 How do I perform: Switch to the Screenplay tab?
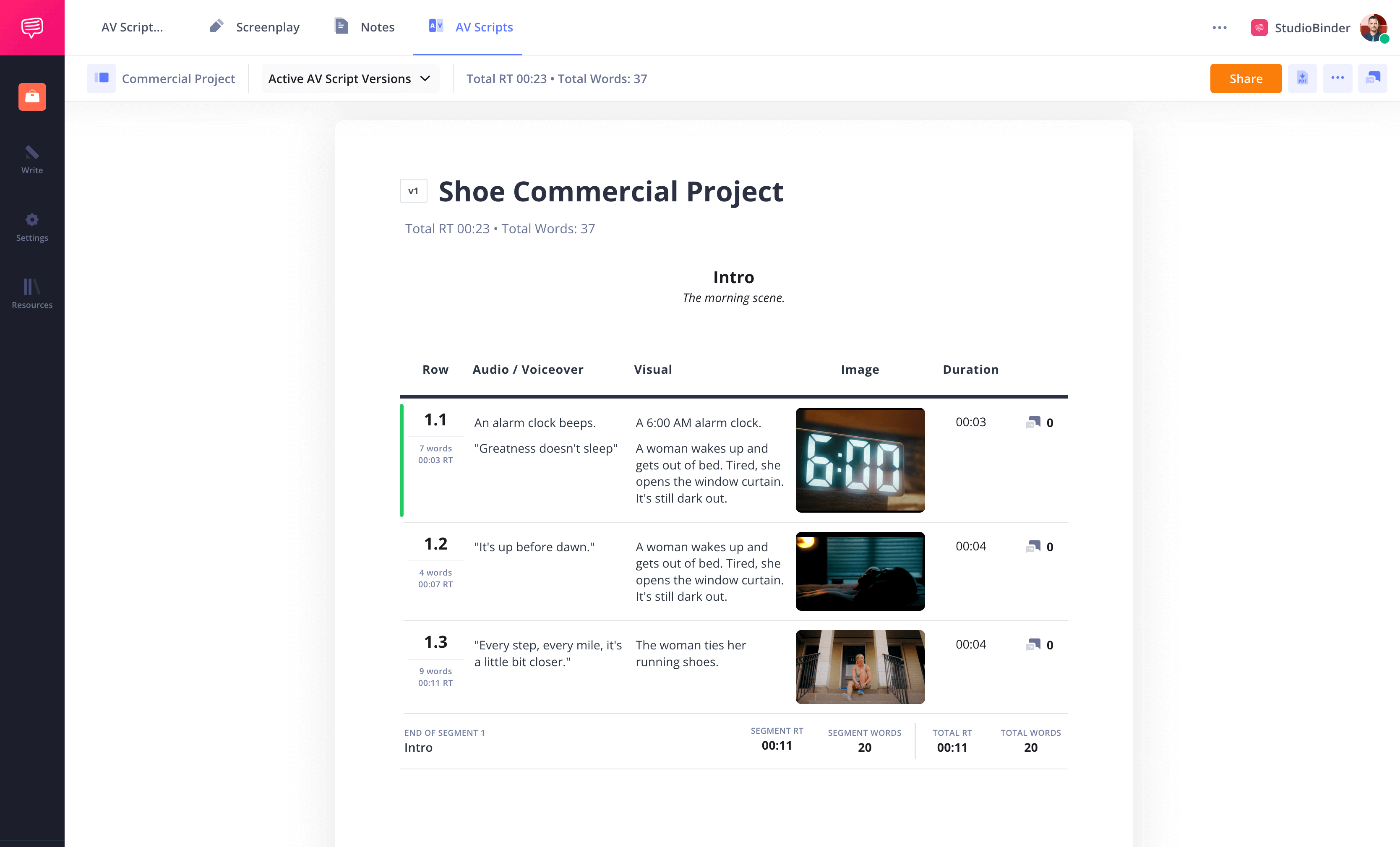(x=253, y=27)
